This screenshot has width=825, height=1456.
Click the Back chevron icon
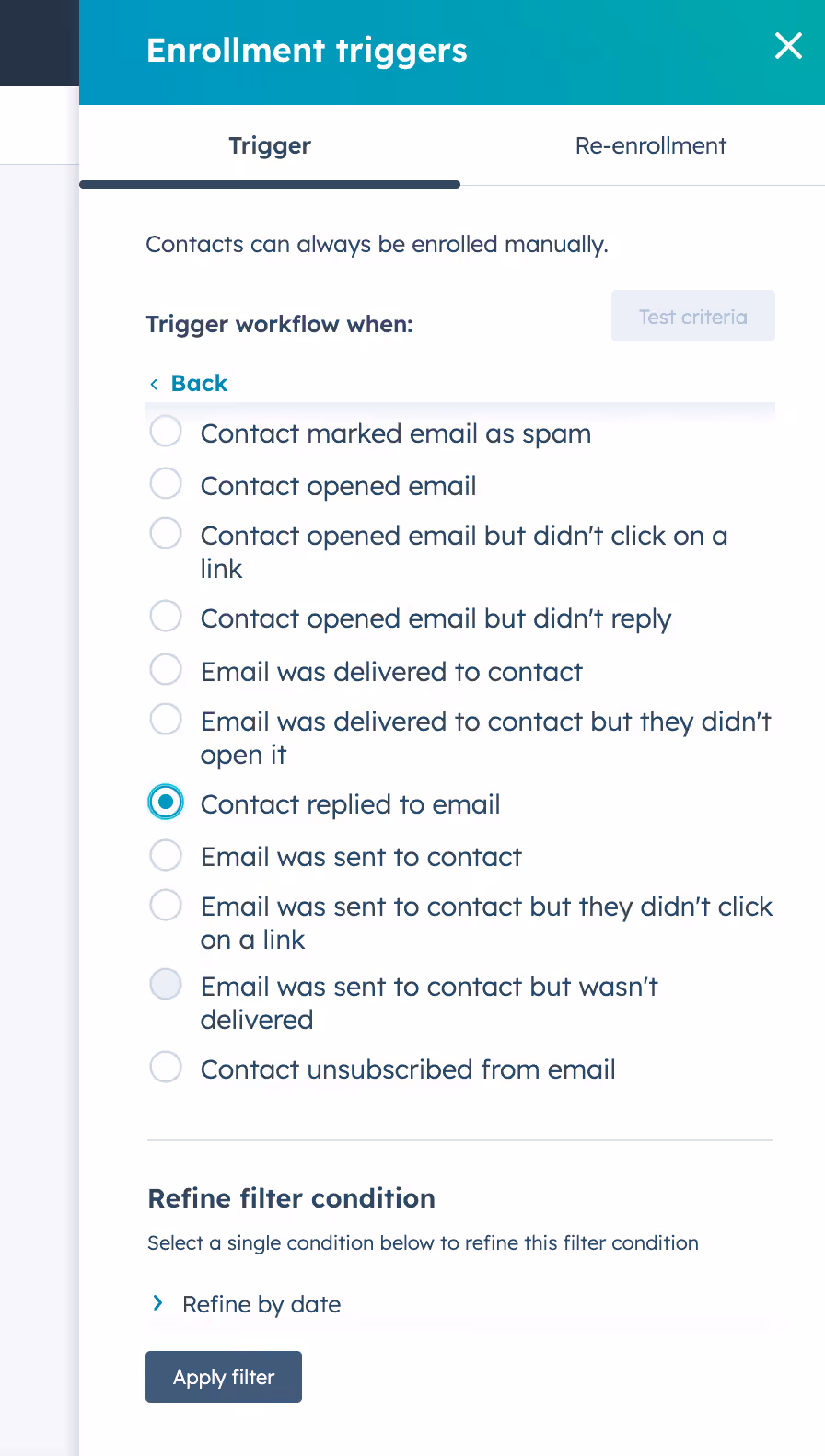tap(154, 384)
